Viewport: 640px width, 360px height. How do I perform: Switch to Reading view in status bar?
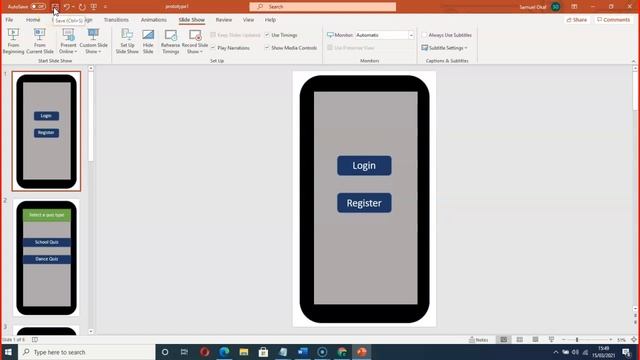pos(535,340)
